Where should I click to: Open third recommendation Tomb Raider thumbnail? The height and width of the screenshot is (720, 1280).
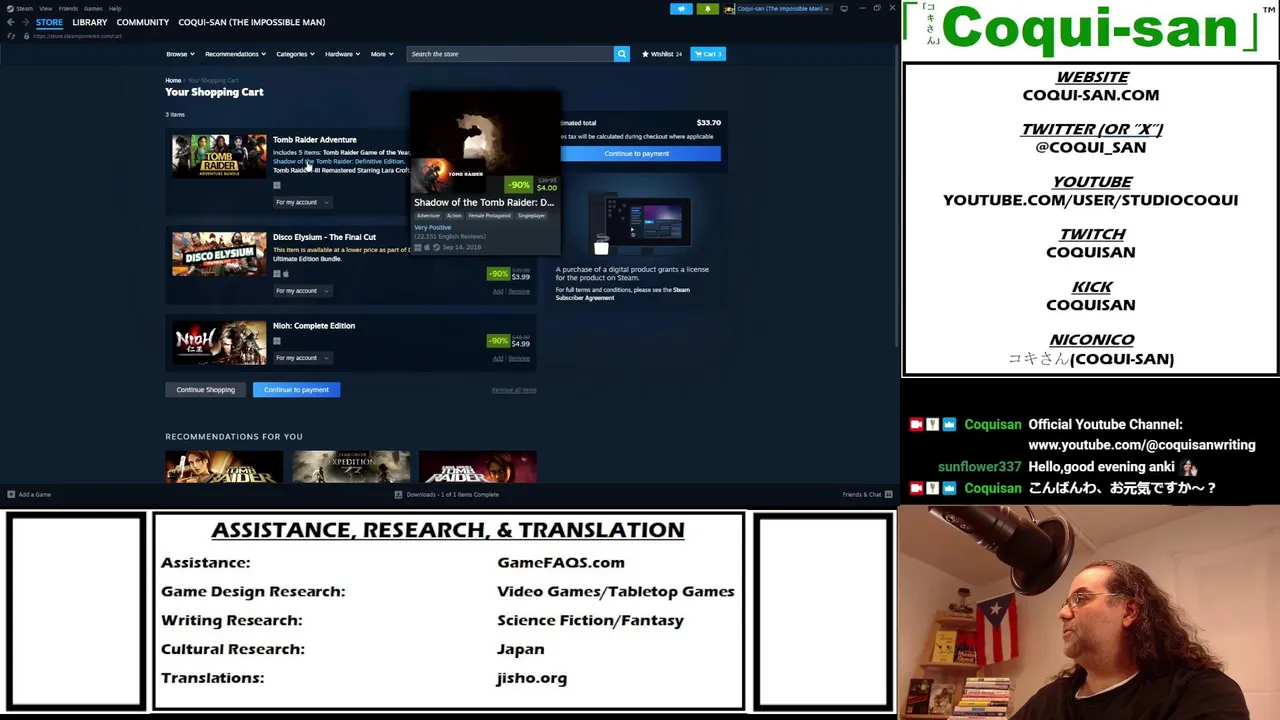tap(477, 467)
